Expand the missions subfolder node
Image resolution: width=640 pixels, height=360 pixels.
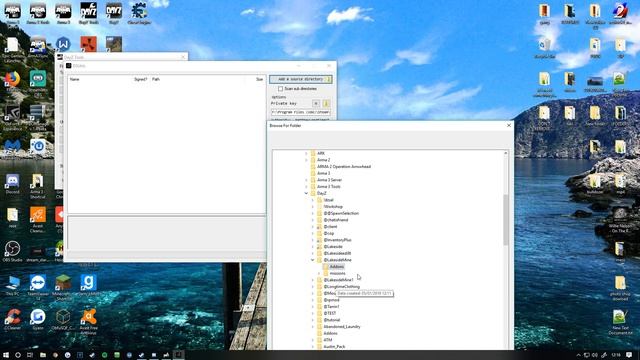coord(319,273)
